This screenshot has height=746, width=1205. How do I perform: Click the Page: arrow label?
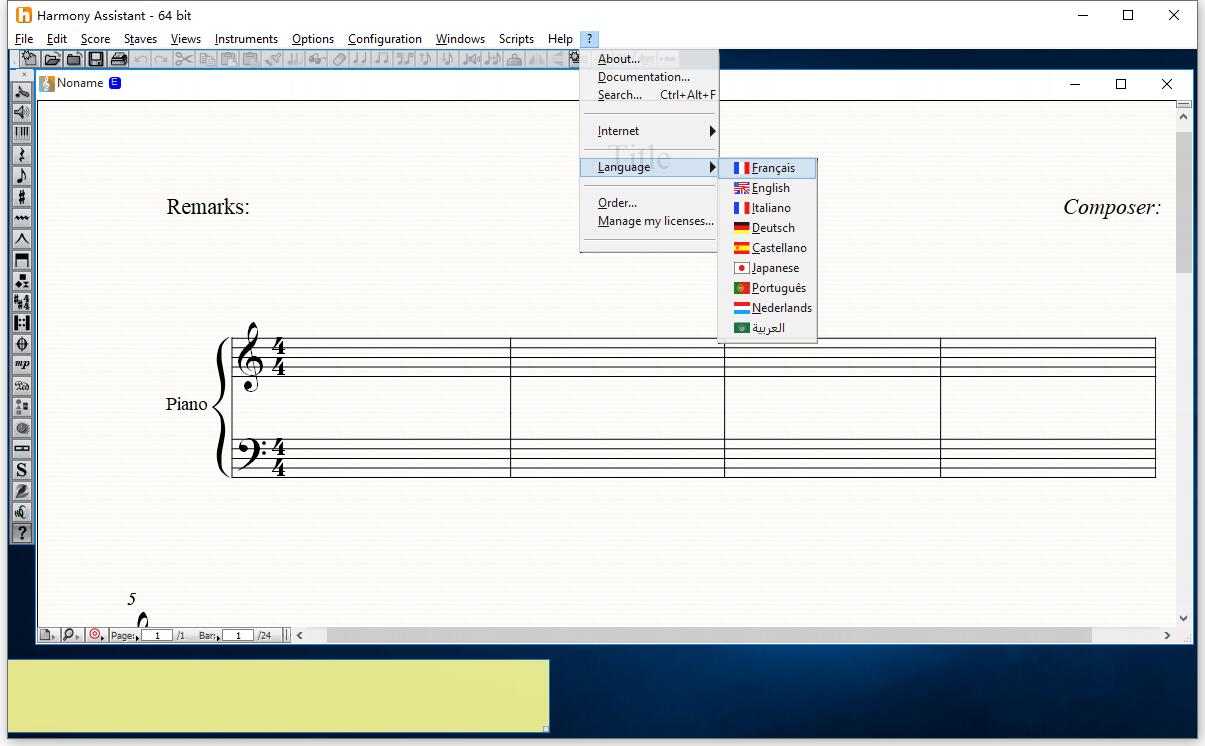pos(124,635)
